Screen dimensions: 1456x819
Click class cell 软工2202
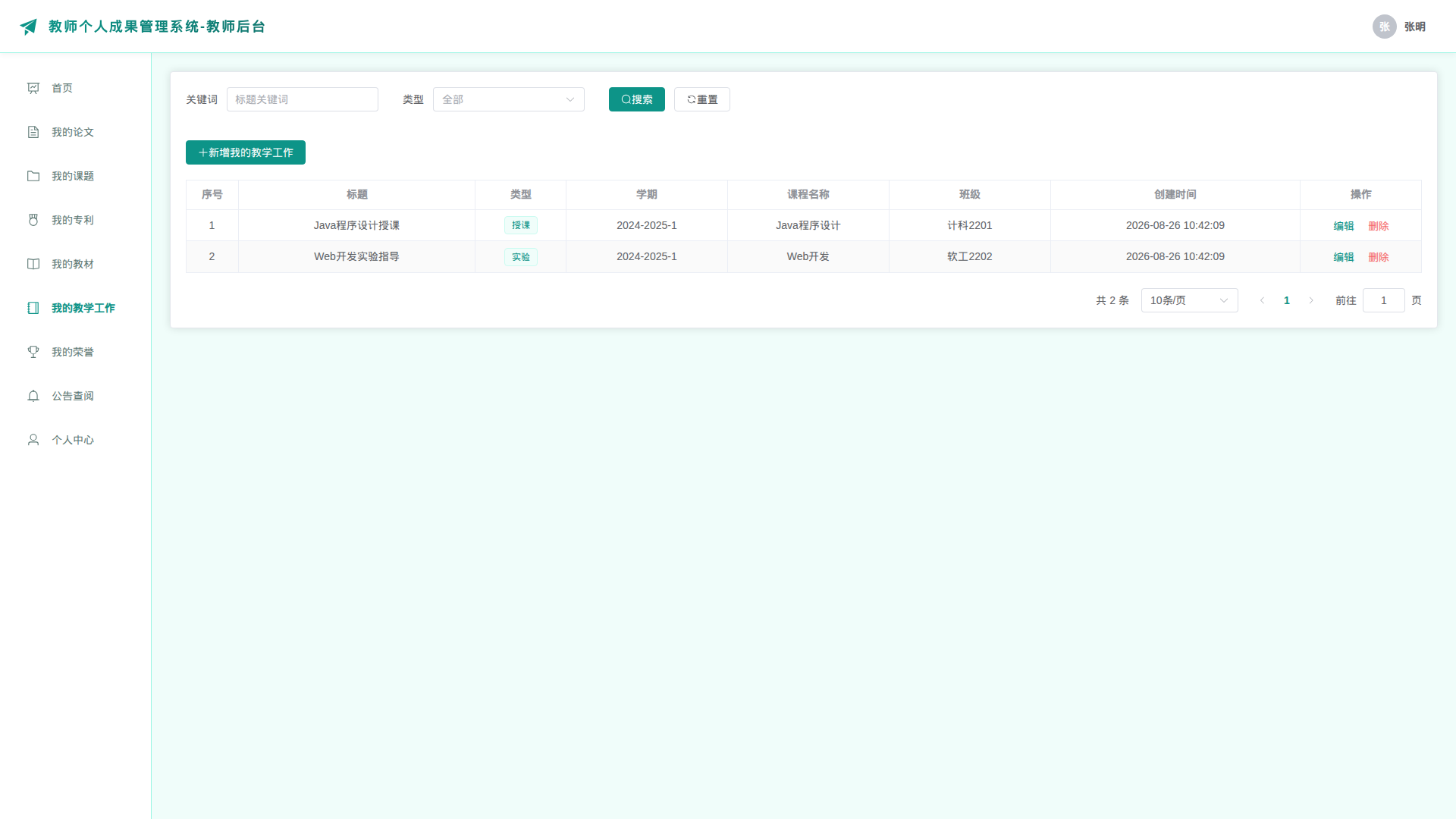pyautogui.click(x=970, y=256)
